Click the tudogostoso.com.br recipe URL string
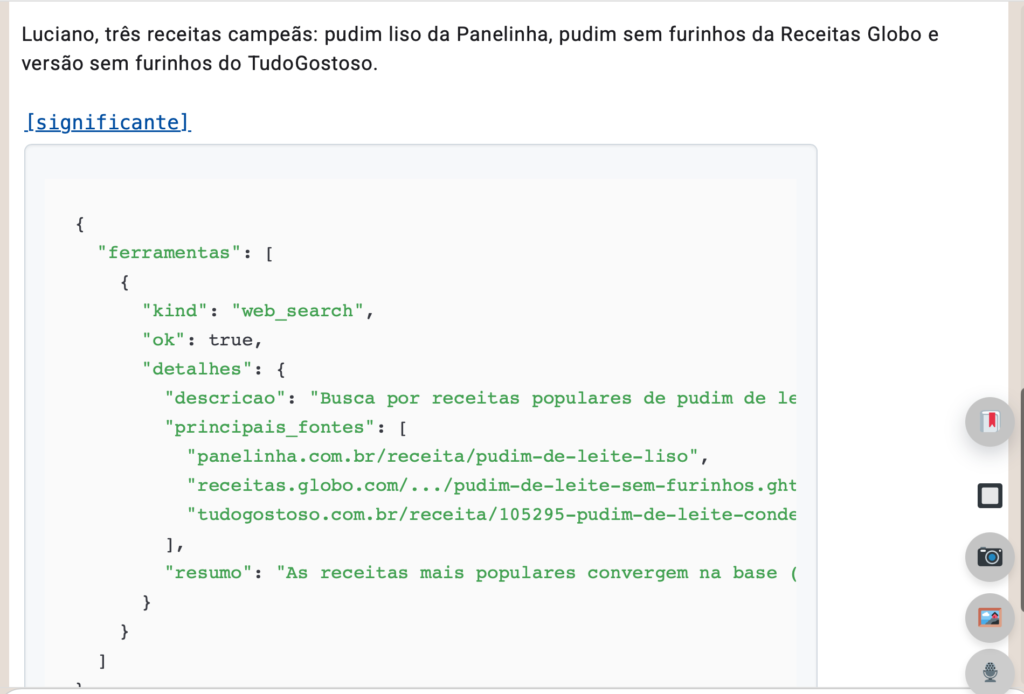Viewport: 1024px width, 694px height. (x=491, y=514)
